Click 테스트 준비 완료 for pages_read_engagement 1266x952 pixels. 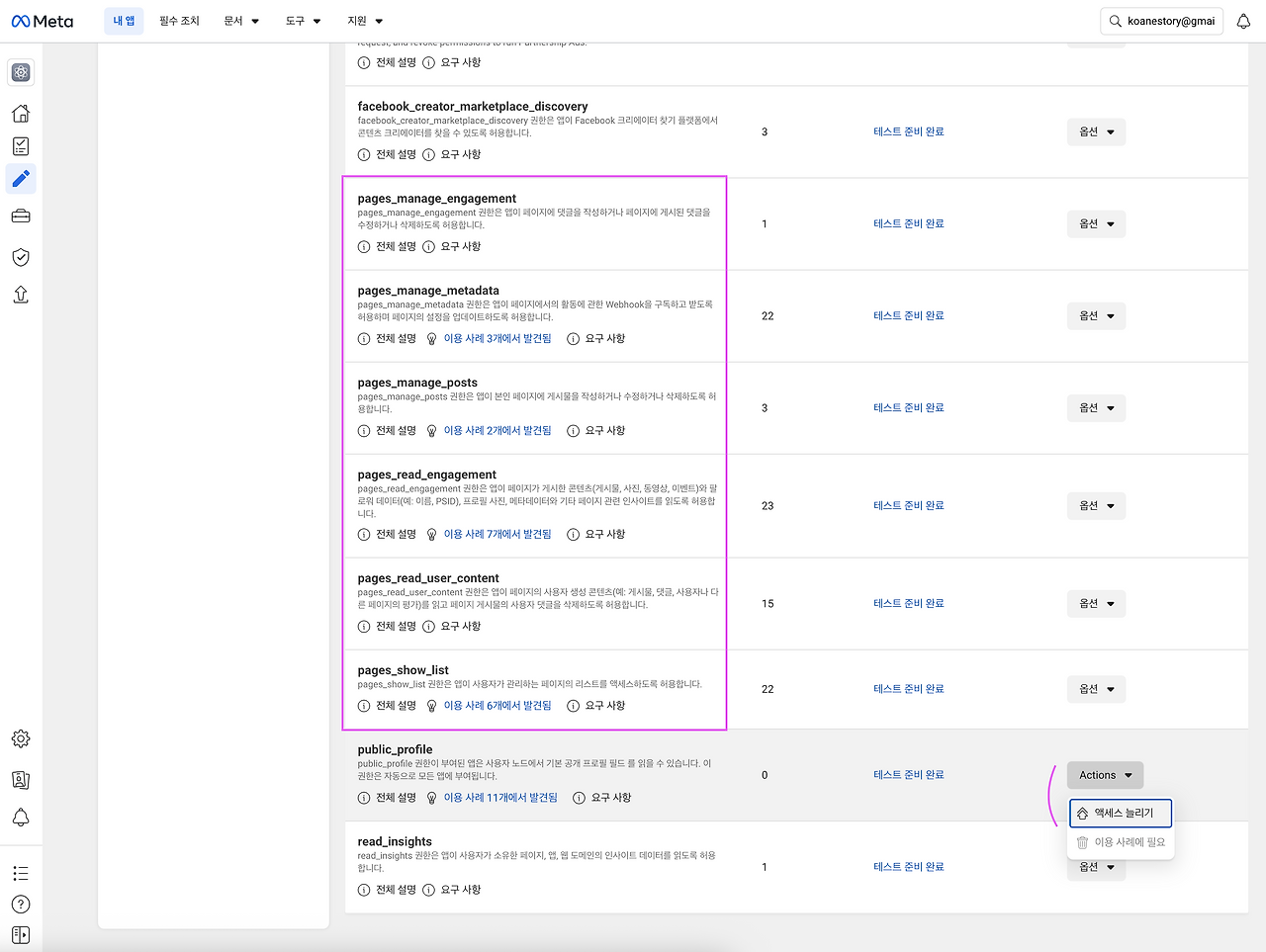[x=909, y=506]
